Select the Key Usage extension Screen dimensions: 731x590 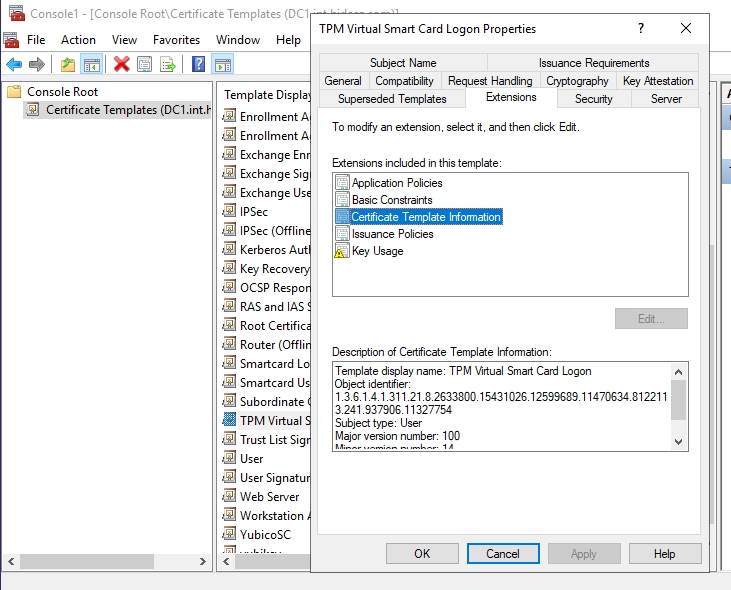click(377, 251)
